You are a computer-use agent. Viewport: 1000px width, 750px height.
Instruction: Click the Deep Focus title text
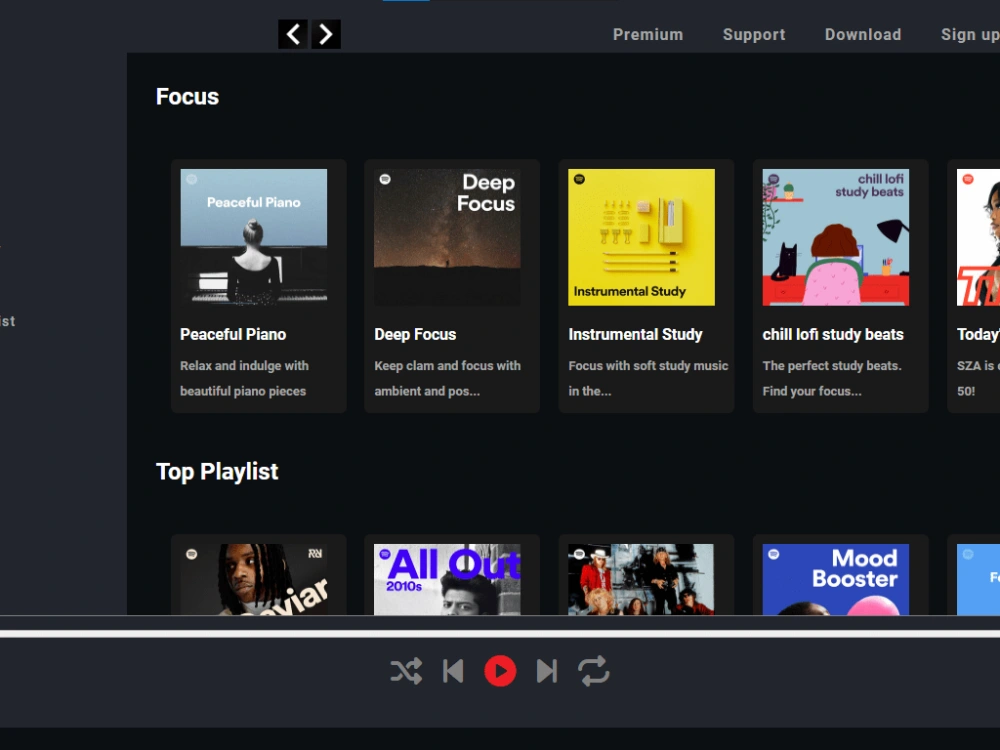pos(415,334)
